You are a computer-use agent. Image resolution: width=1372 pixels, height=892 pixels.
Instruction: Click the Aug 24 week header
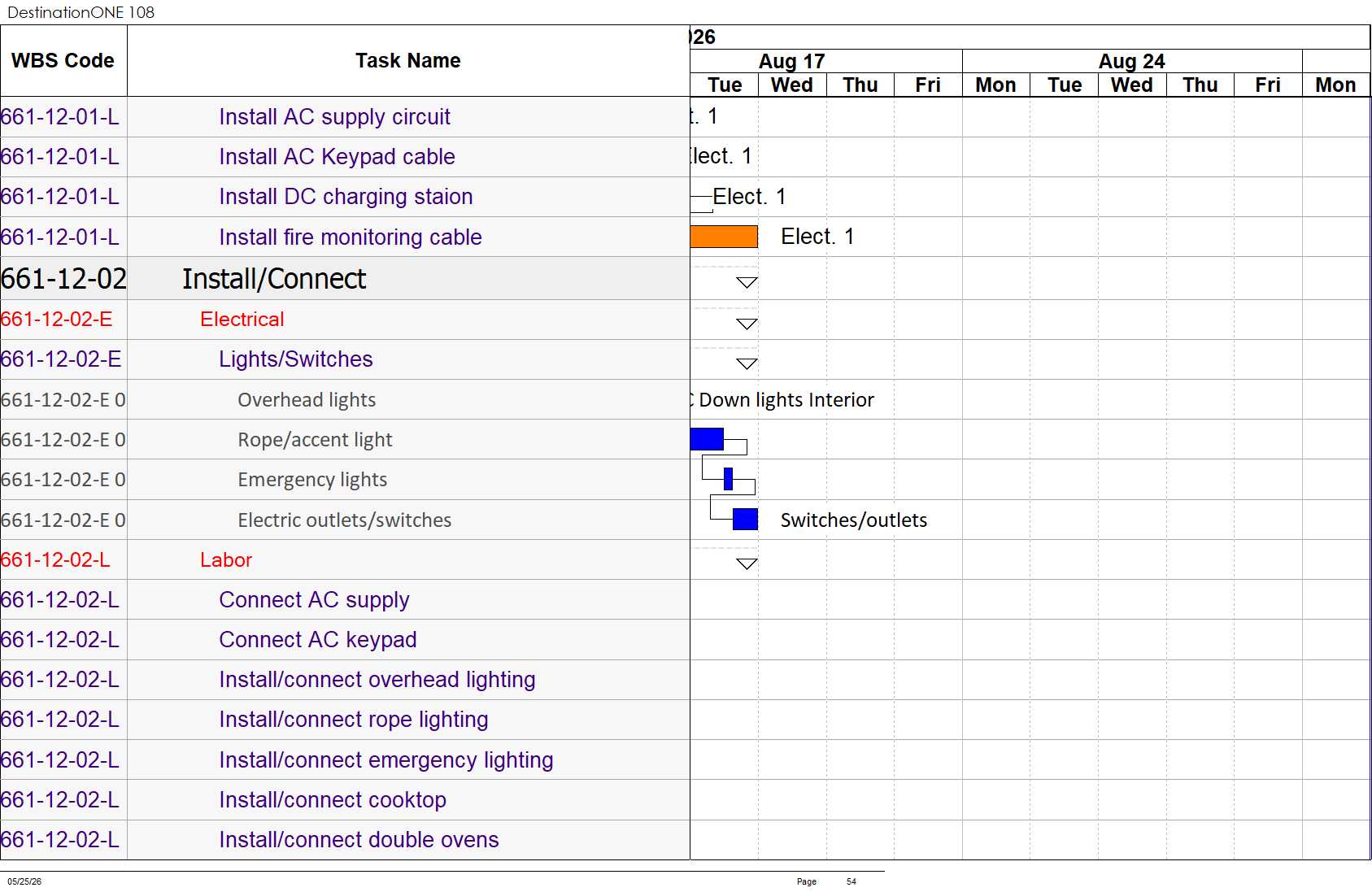click(1132, 62)
